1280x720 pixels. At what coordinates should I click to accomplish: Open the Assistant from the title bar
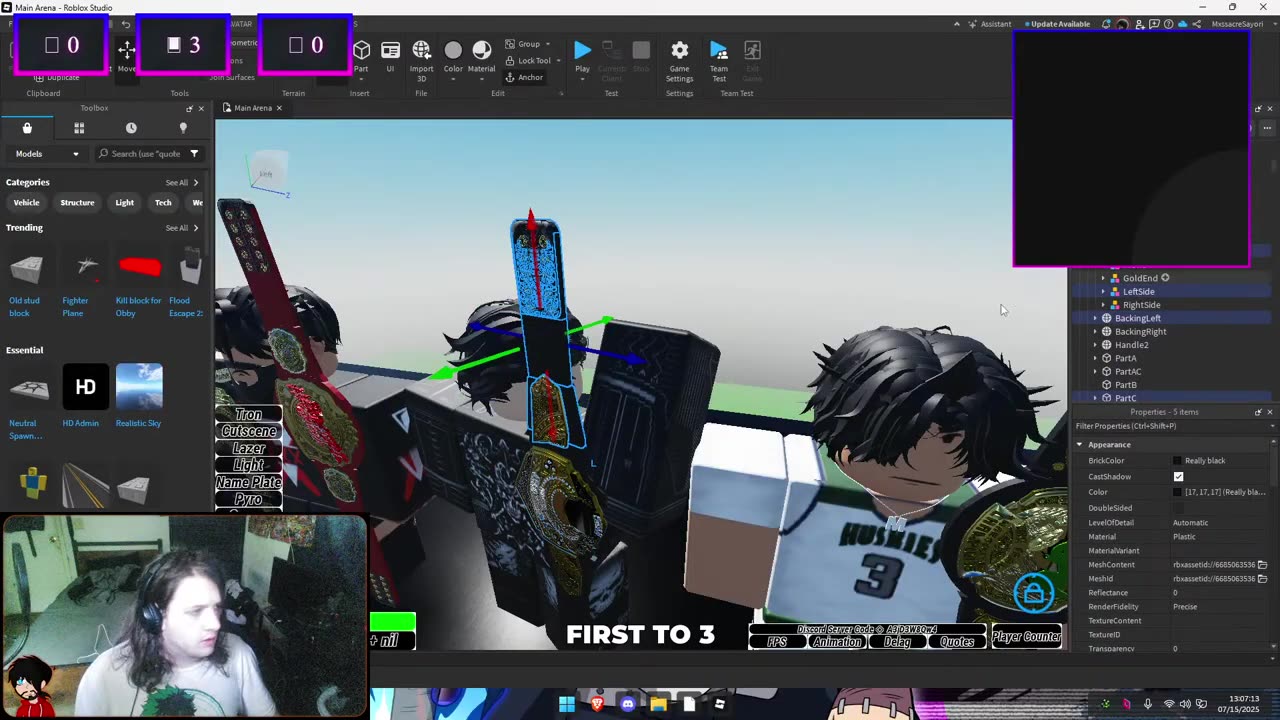click(x=989, y=24)
